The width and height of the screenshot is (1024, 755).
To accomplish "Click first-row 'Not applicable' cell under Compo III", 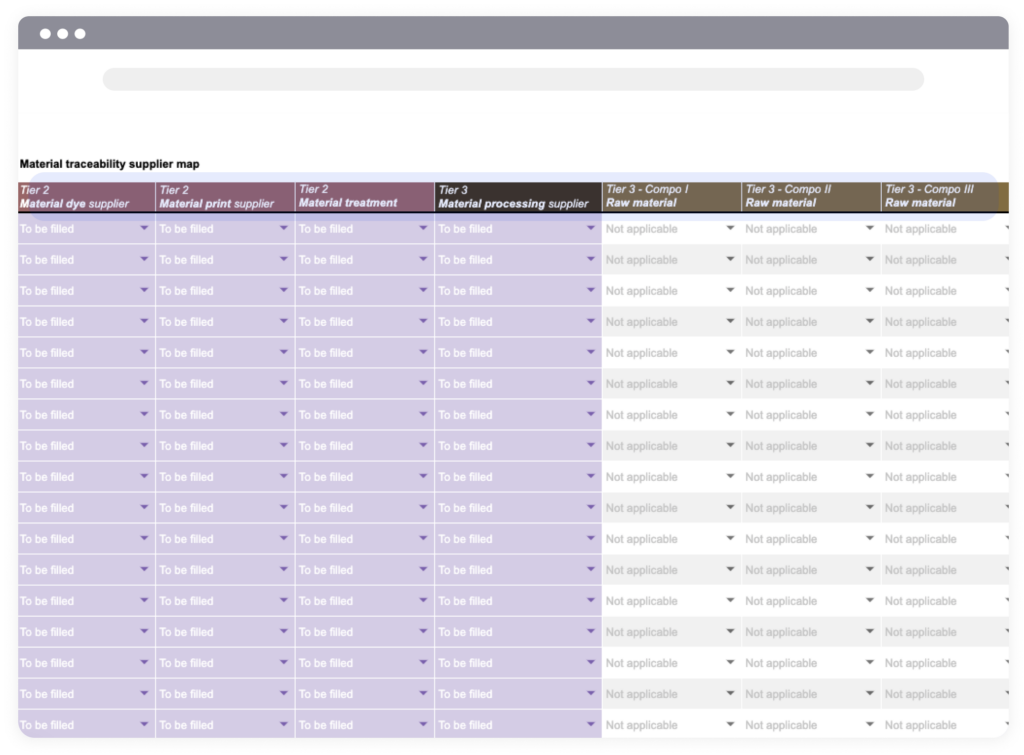I will [945, 229].
